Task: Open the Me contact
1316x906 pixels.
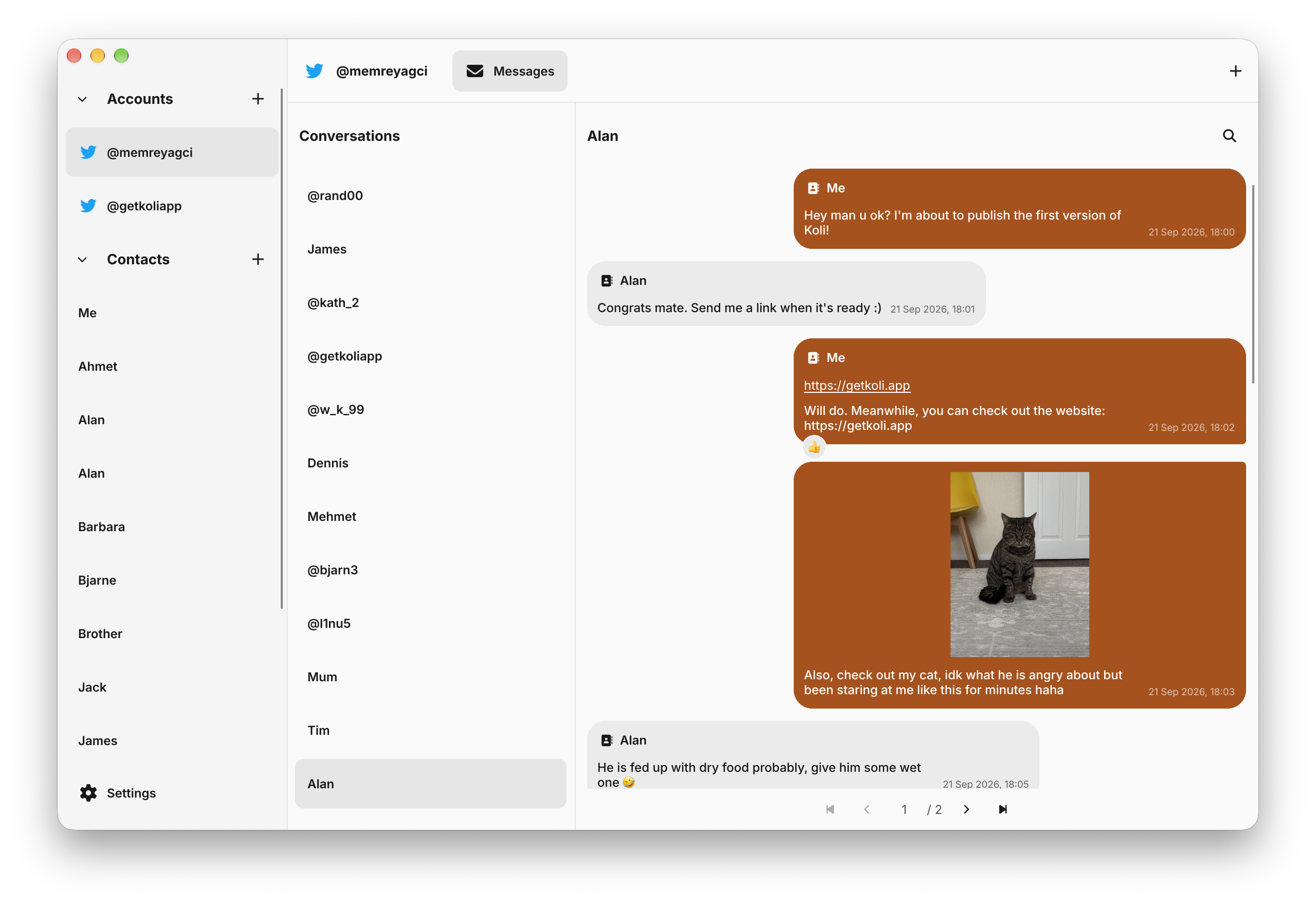Action: tap(172, 313)
